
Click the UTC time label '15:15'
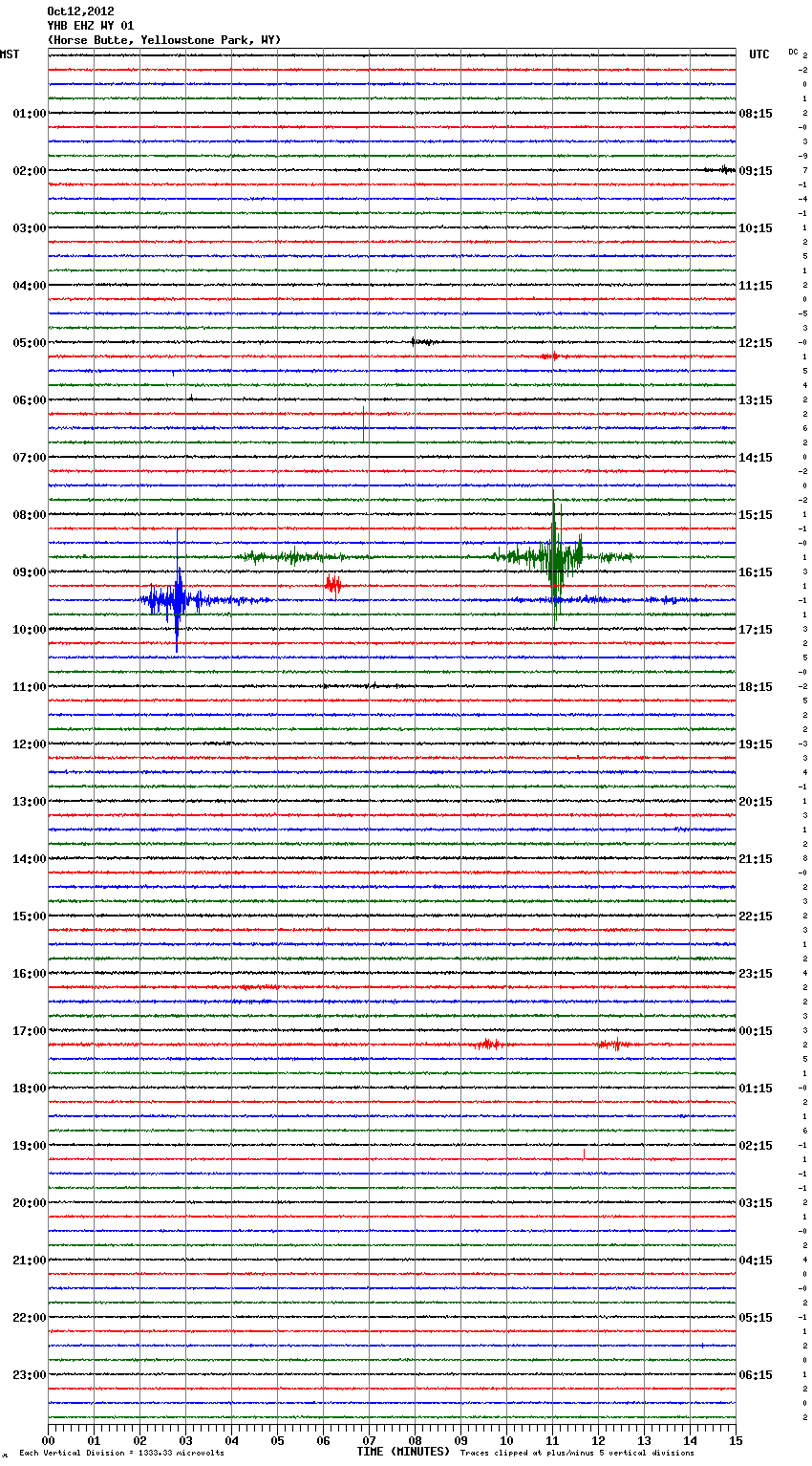[x=756, y=515]
